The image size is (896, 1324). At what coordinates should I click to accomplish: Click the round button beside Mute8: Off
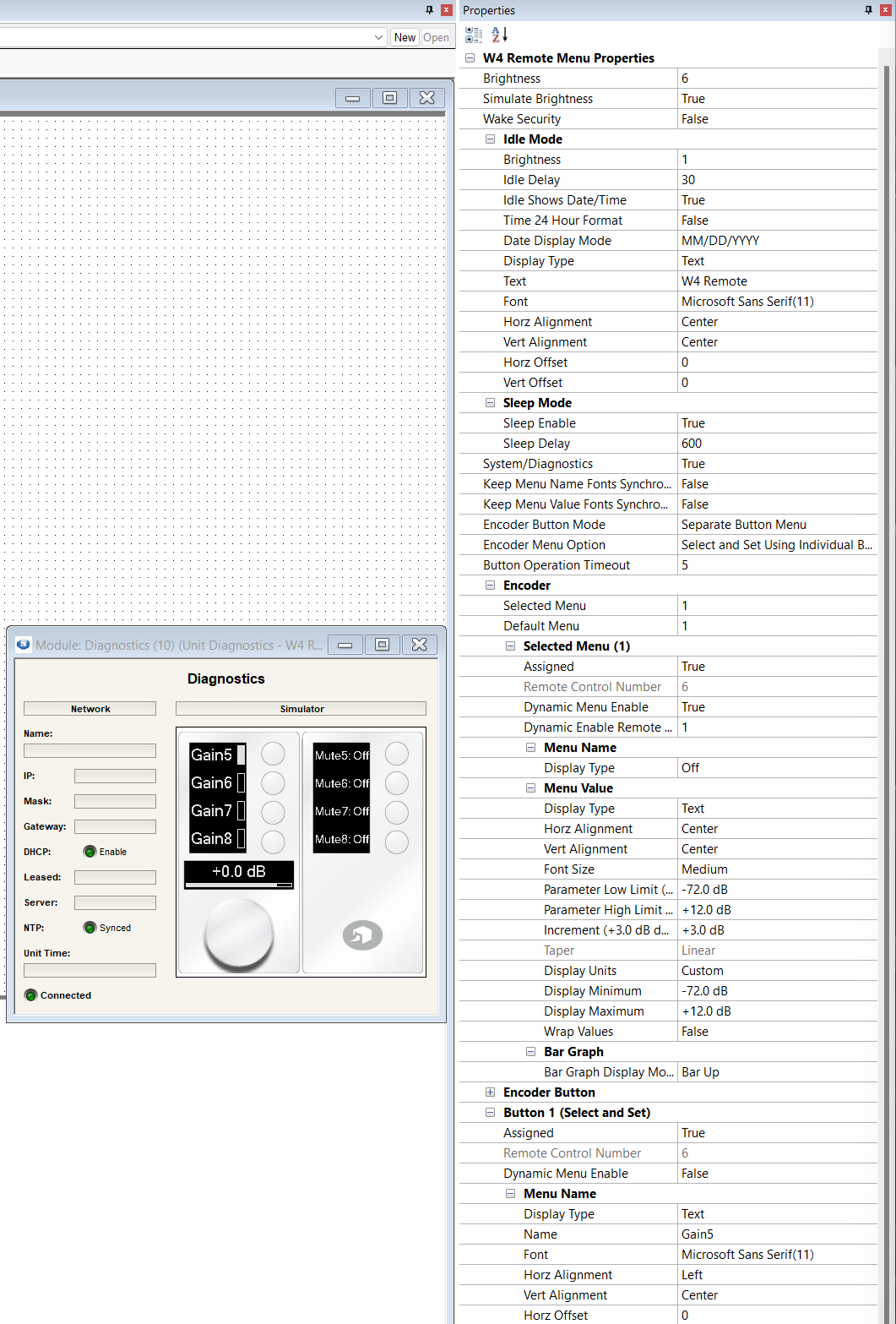[x=397, y=842]
